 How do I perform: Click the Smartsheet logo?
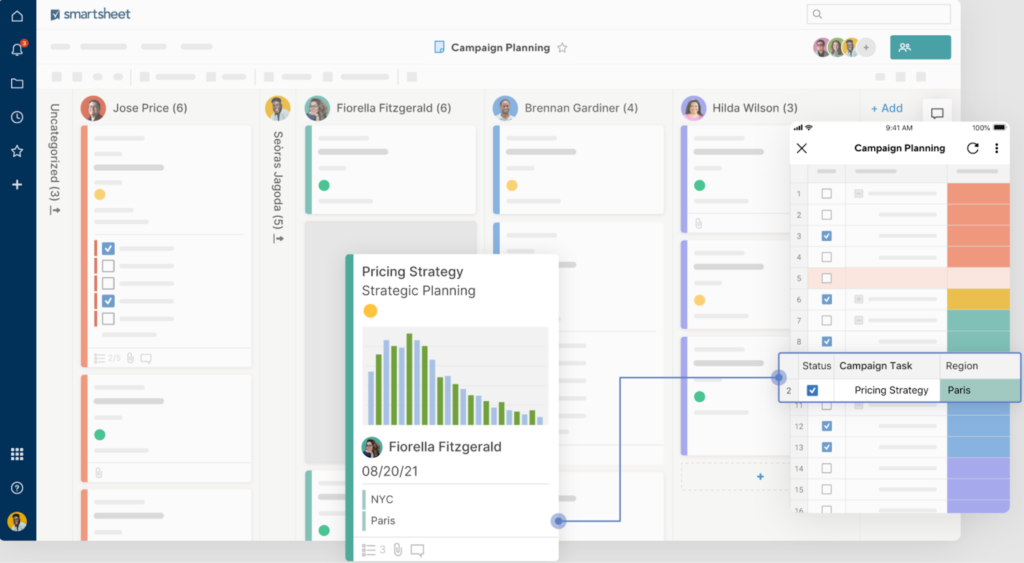coord(91,14)
